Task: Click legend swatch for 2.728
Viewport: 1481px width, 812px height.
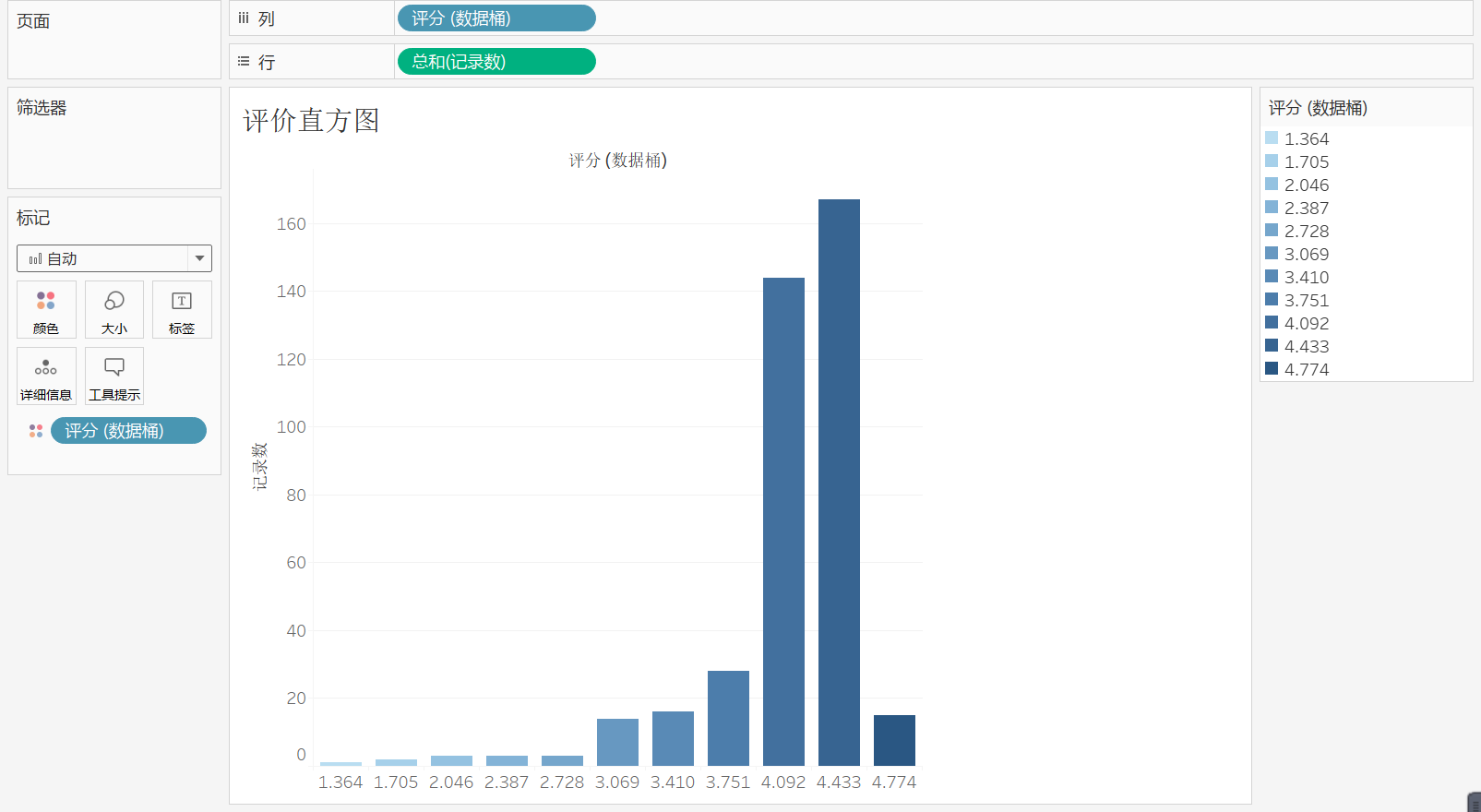Action: point(1272,230)
